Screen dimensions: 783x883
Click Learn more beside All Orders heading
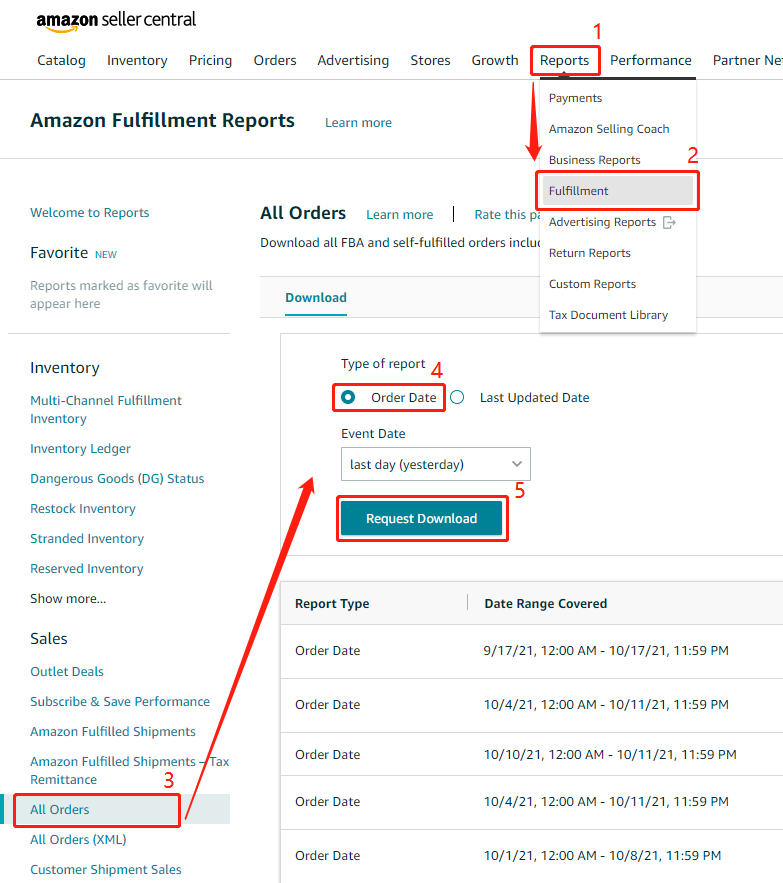click(x=399, y=215)
